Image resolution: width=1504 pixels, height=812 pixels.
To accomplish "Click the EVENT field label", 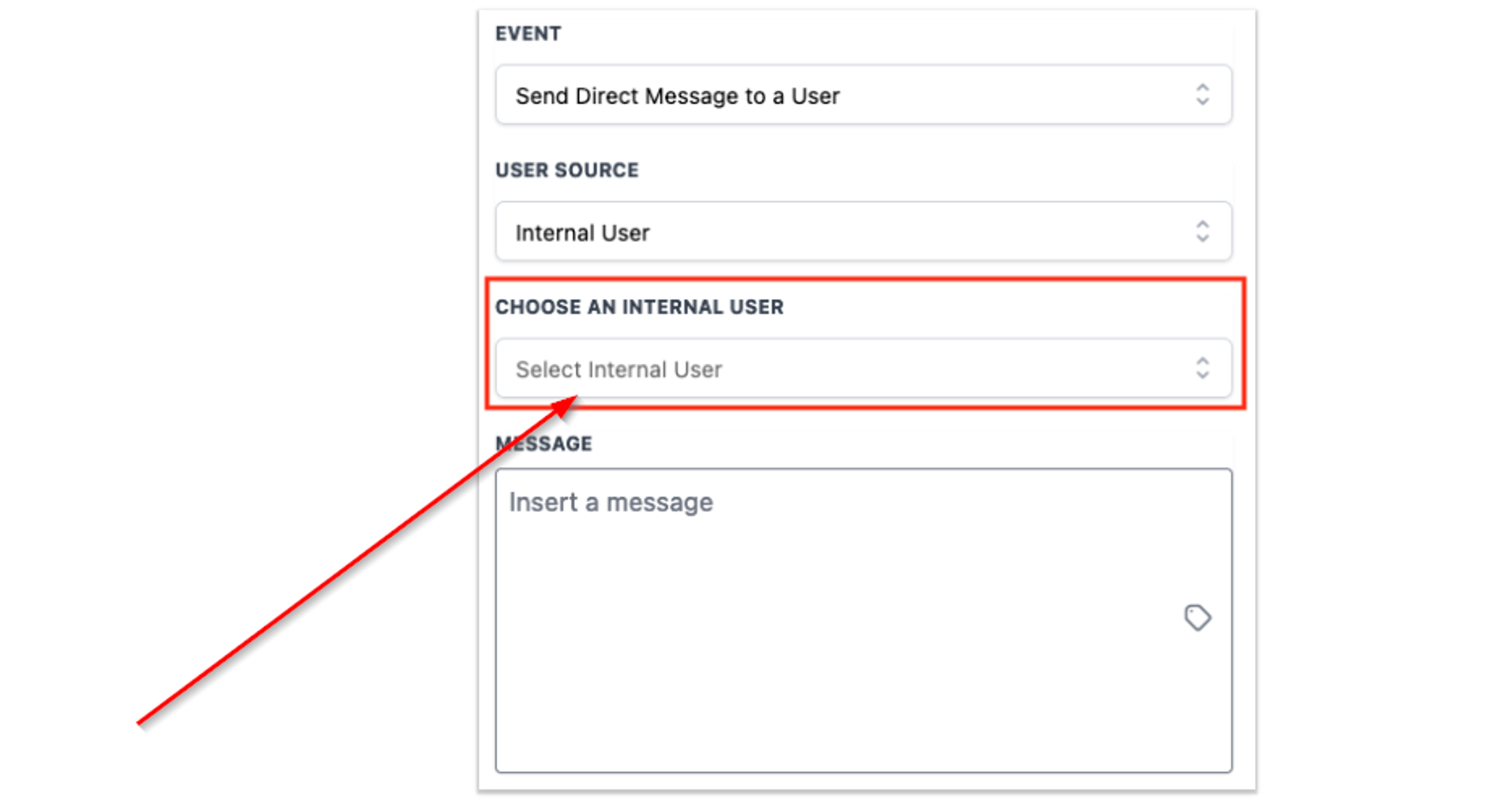I will click(x=528, y=34).
